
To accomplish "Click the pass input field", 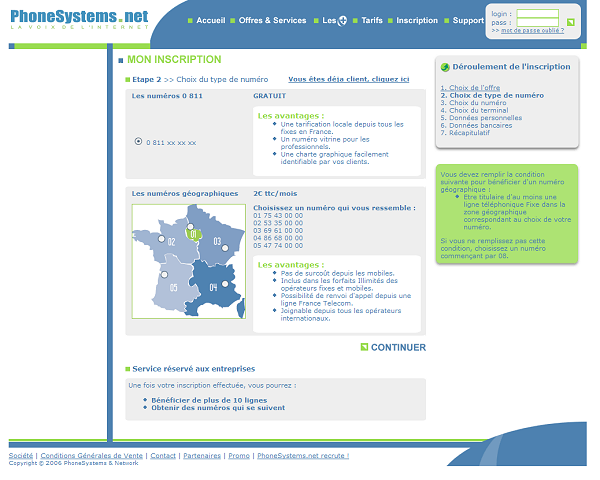I will (x=537, y=23).
